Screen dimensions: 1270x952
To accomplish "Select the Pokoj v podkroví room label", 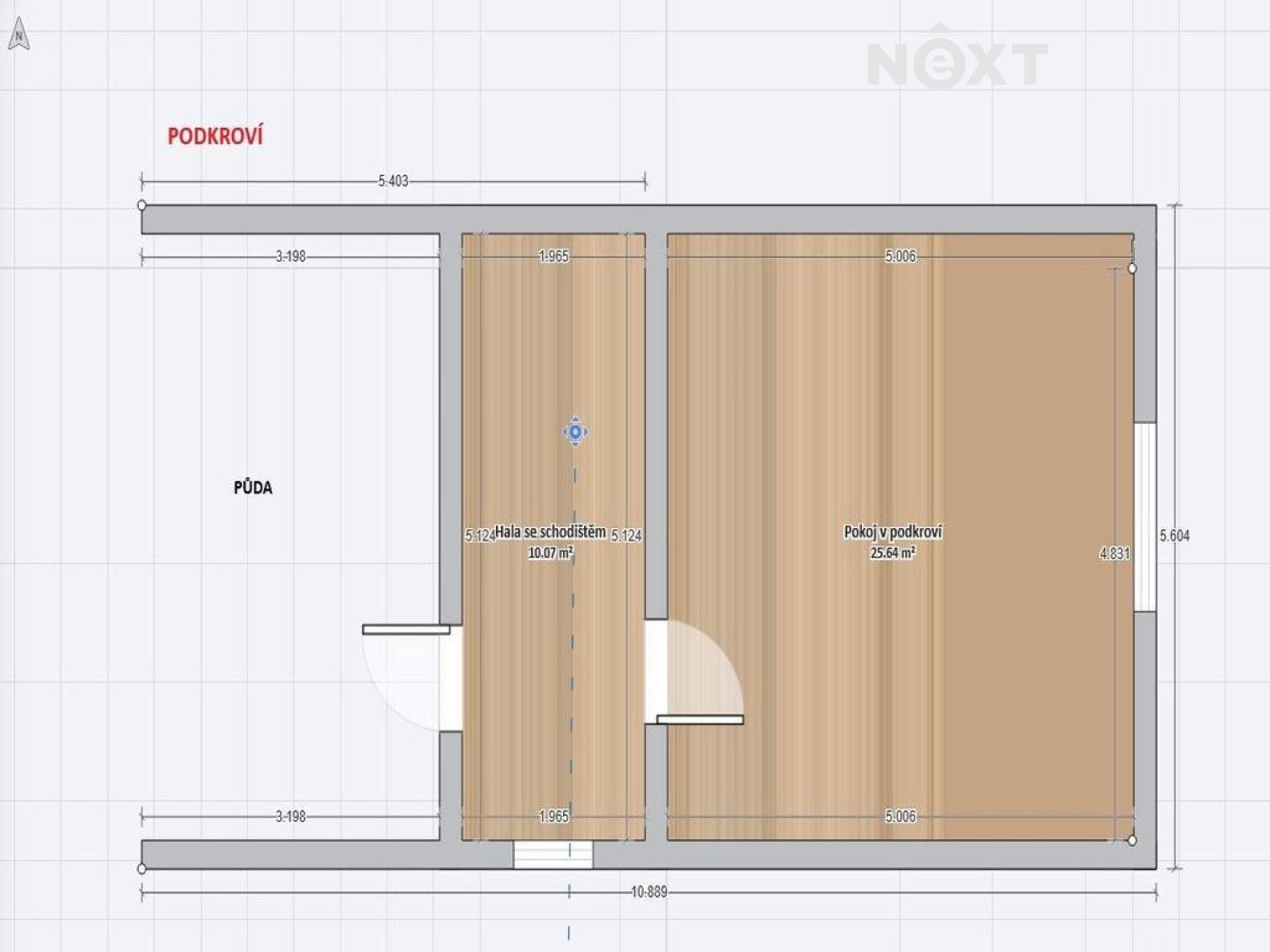I will [x=892, y=532].
